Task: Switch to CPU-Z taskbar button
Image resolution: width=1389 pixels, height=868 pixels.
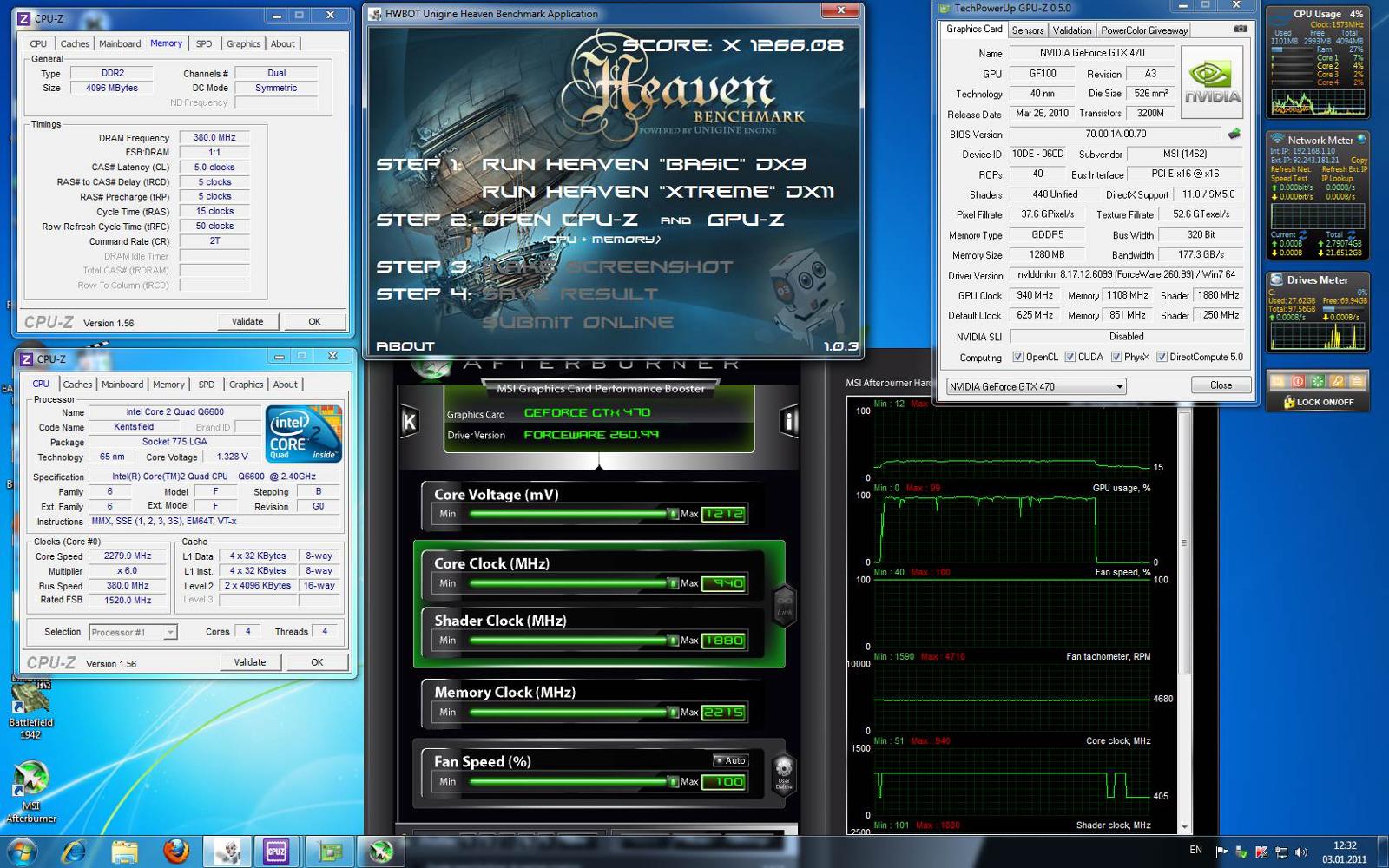Action: (277, 852)
